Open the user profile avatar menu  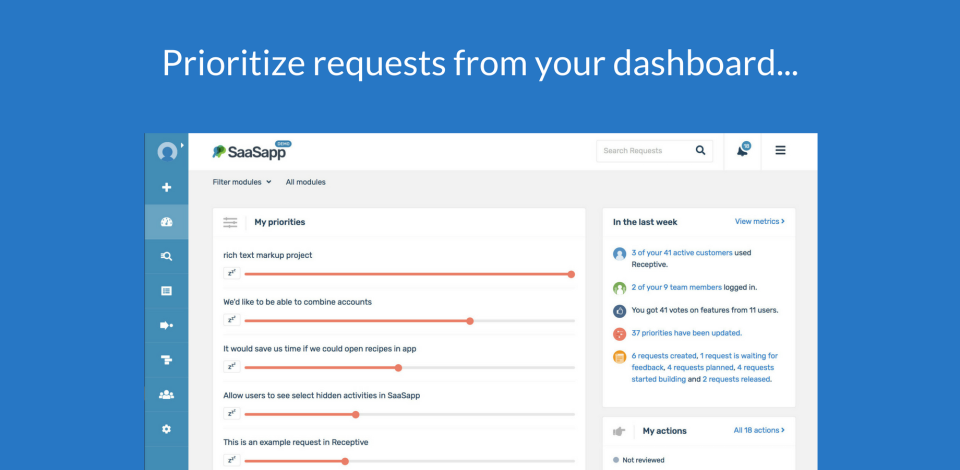coord(167,151)
